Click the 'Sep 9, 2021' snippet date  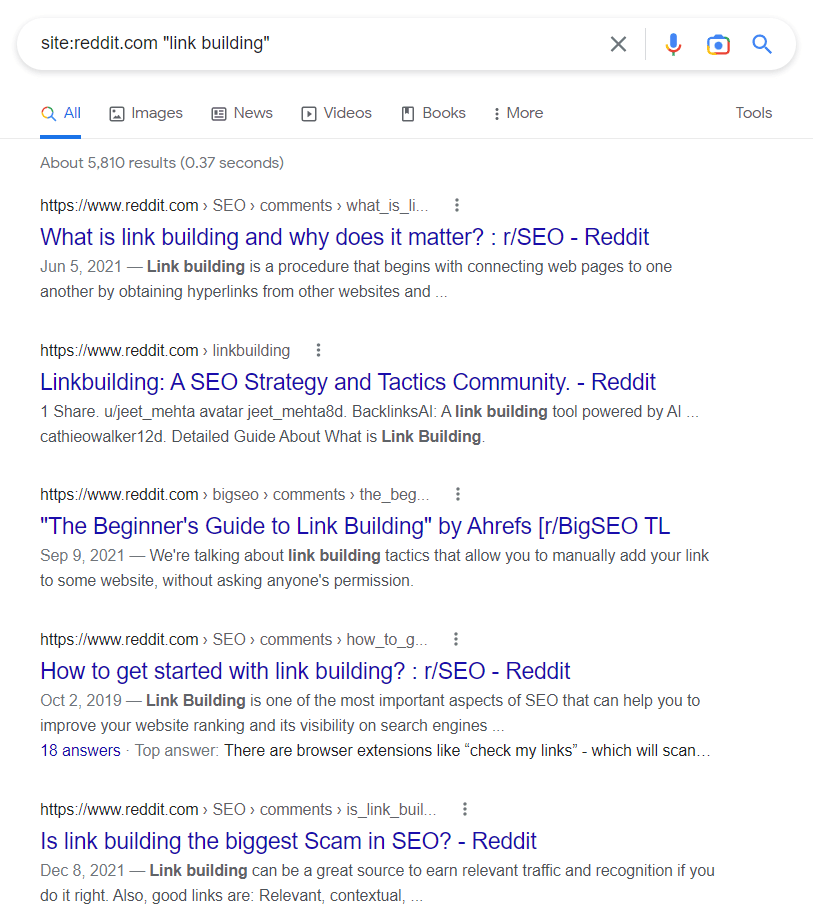tap(82, 556)
